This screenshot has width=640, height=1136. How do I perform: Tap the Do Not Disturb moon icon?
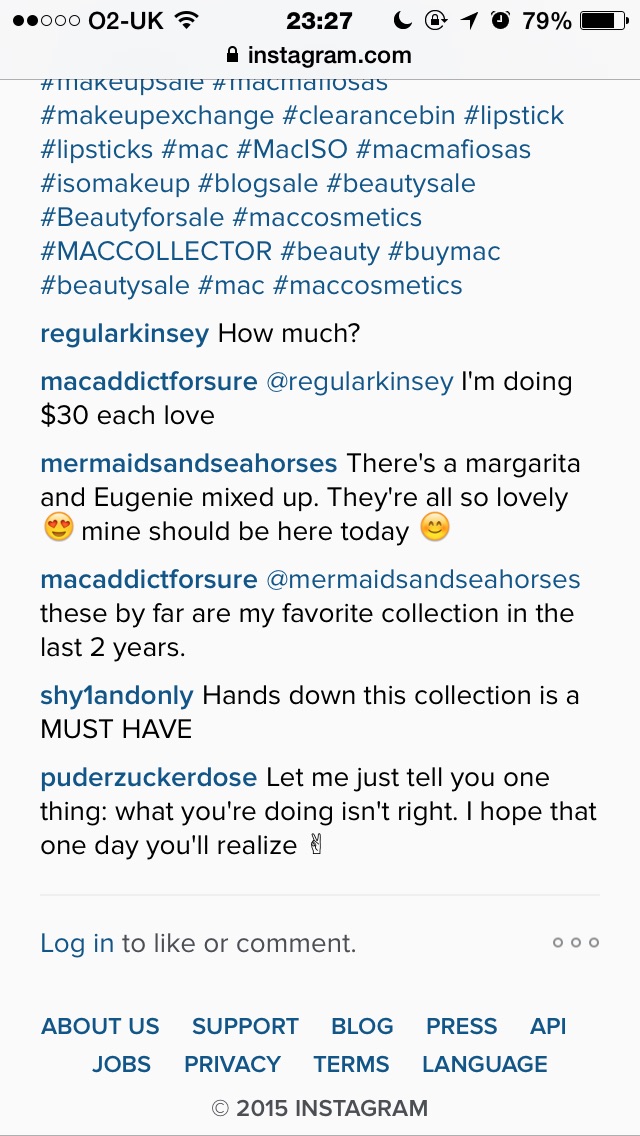pyautogui.click(x=402, y=21)
